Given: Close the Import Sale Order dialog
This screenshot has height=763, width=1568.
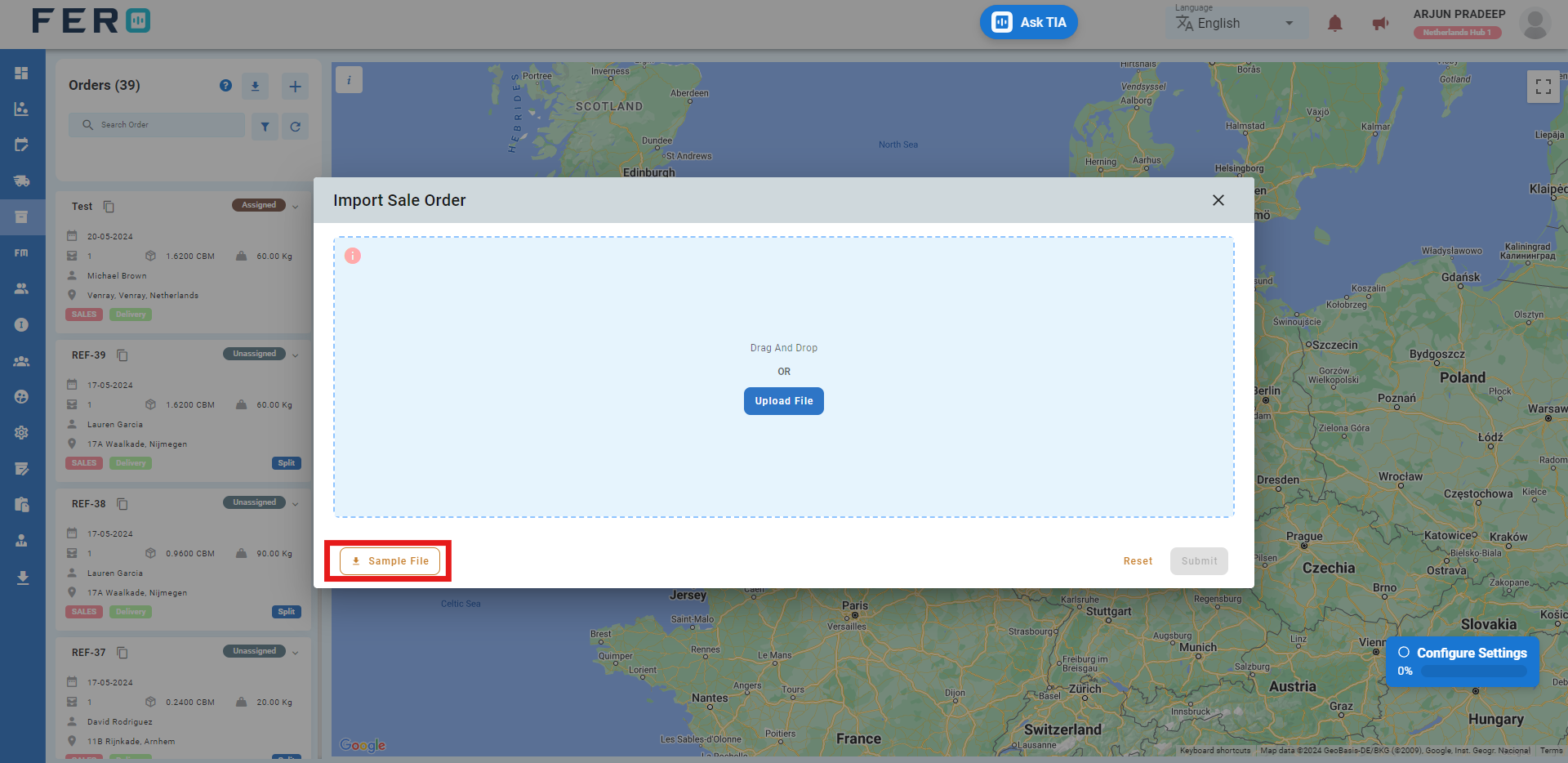Looking at the screenshot, I should pos(1218,200).
